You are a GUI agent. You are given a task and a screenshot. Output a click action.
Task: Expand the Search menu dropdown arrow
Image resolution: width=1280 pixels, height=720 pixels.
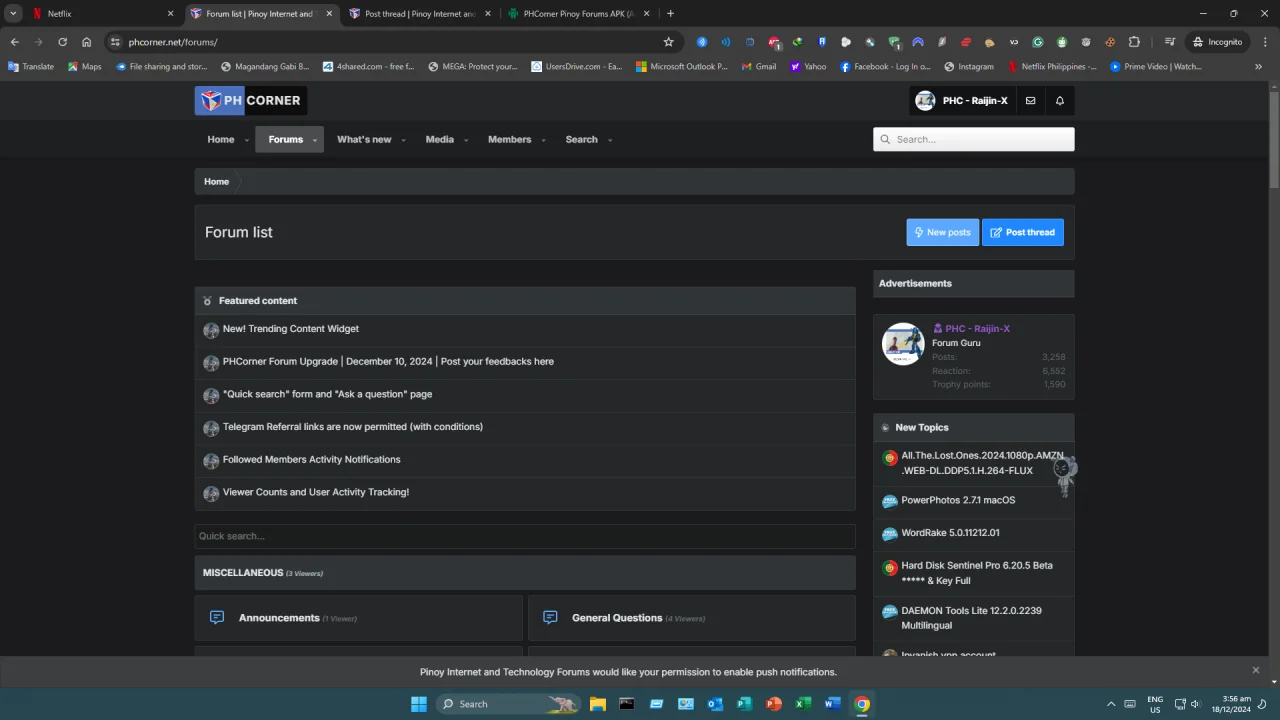click(x=609, y=140)
